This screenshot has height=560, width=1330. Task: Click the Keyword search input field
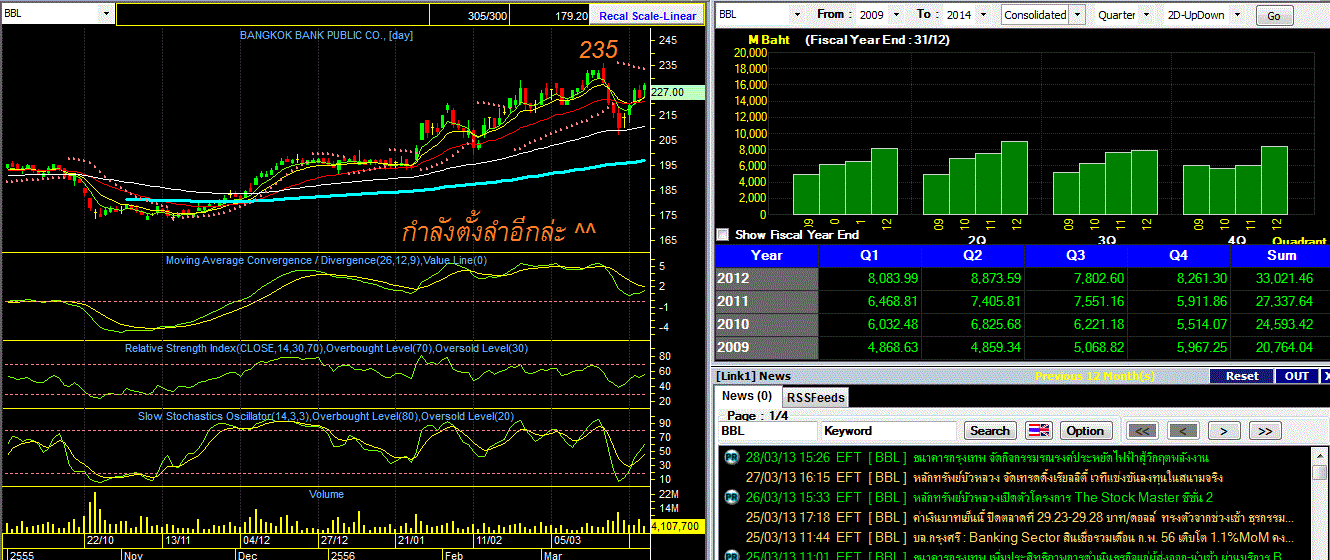point(889,431)
